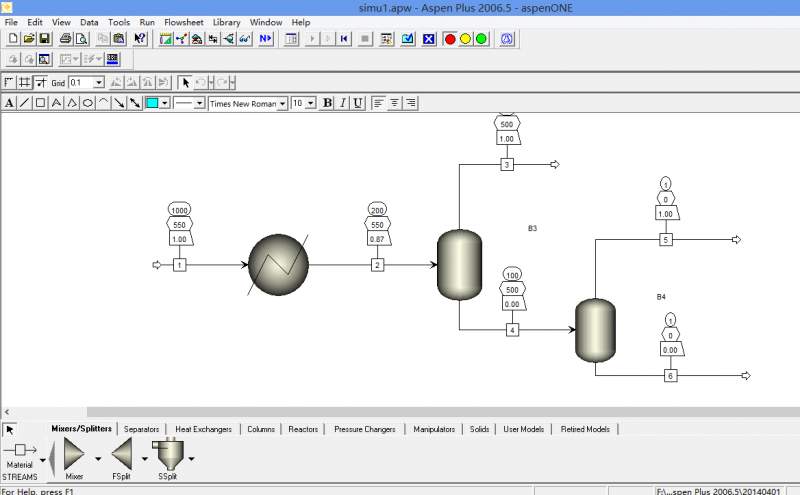Screen dimensions: 800x495
Task: Click the blue X toolbar icon
Action: (x=429, y=39)
